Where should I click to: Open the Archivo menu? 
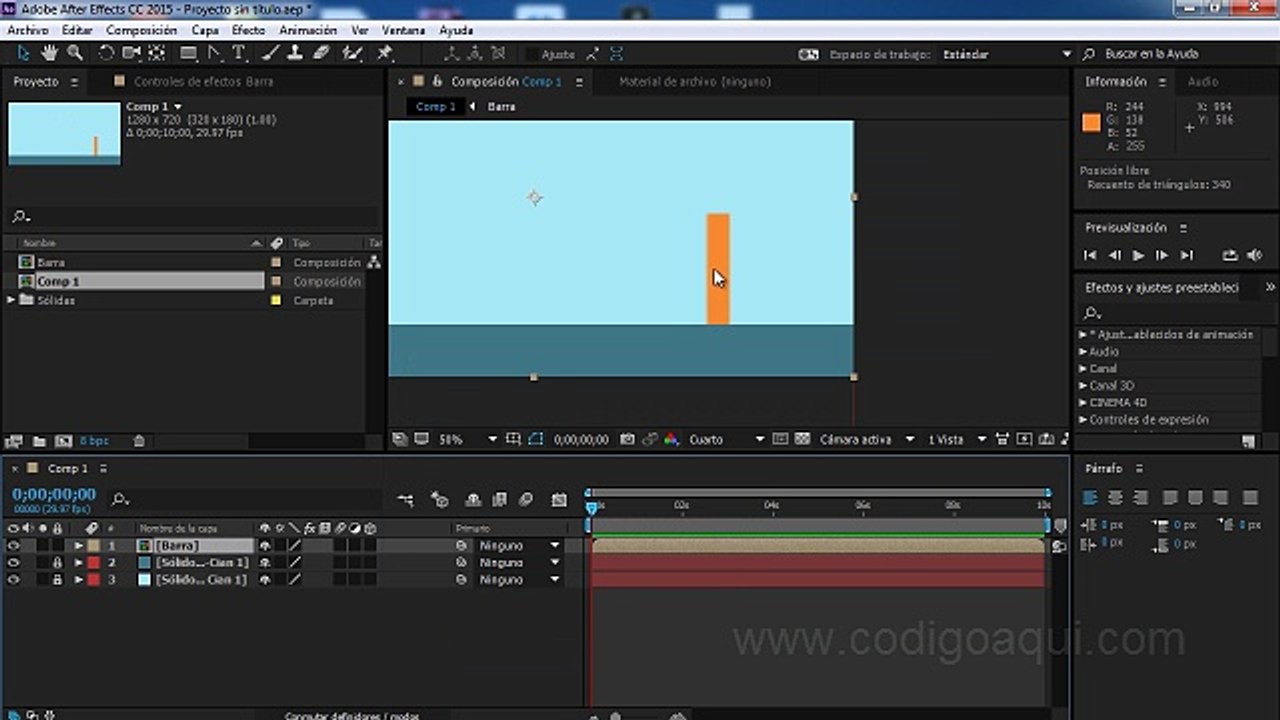coord(27,30)
